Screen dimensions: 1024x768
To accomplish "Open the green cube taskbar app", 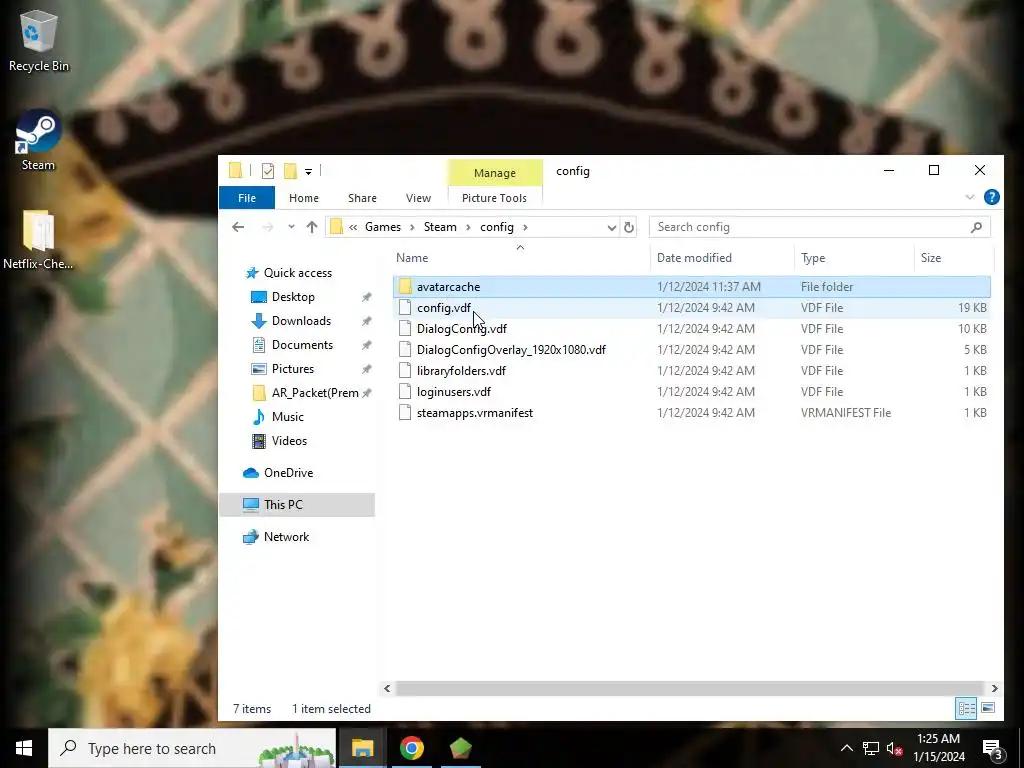I will coord(460,748).
